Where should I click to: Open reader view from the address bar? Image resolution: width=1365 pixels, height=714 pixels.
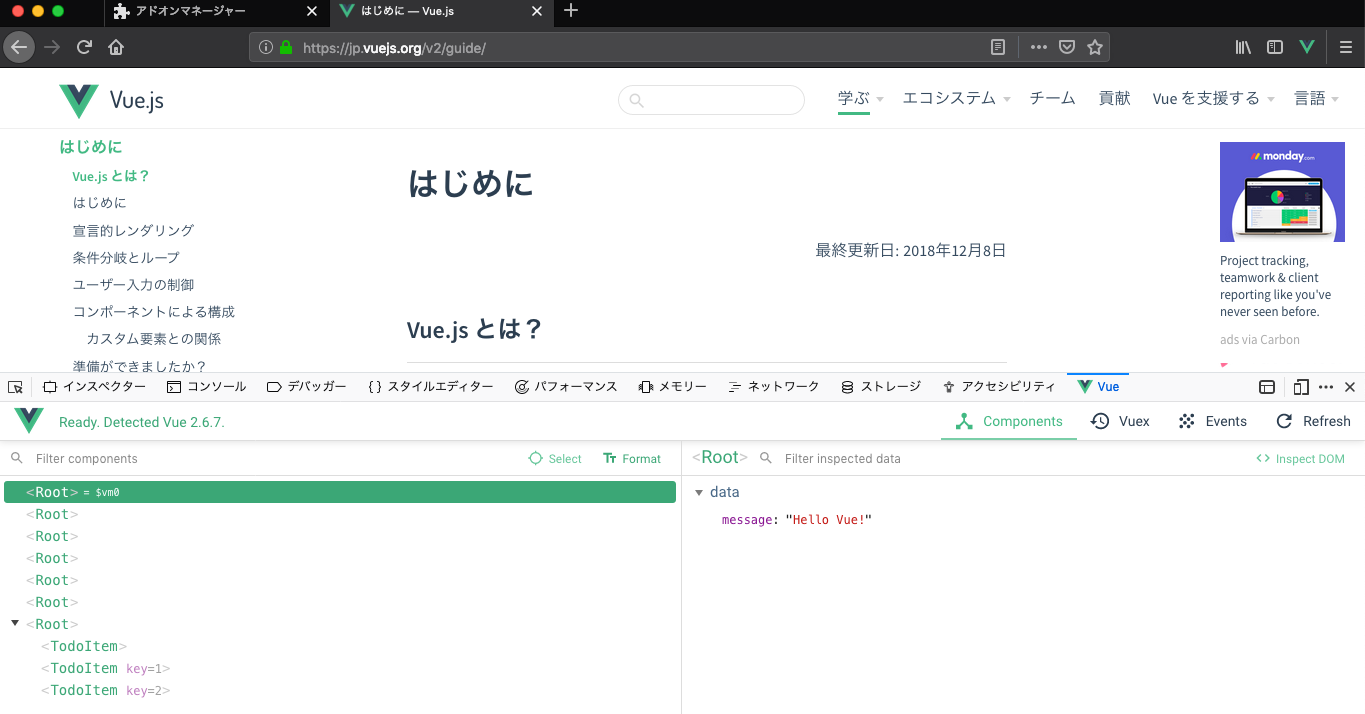(997, 46)
